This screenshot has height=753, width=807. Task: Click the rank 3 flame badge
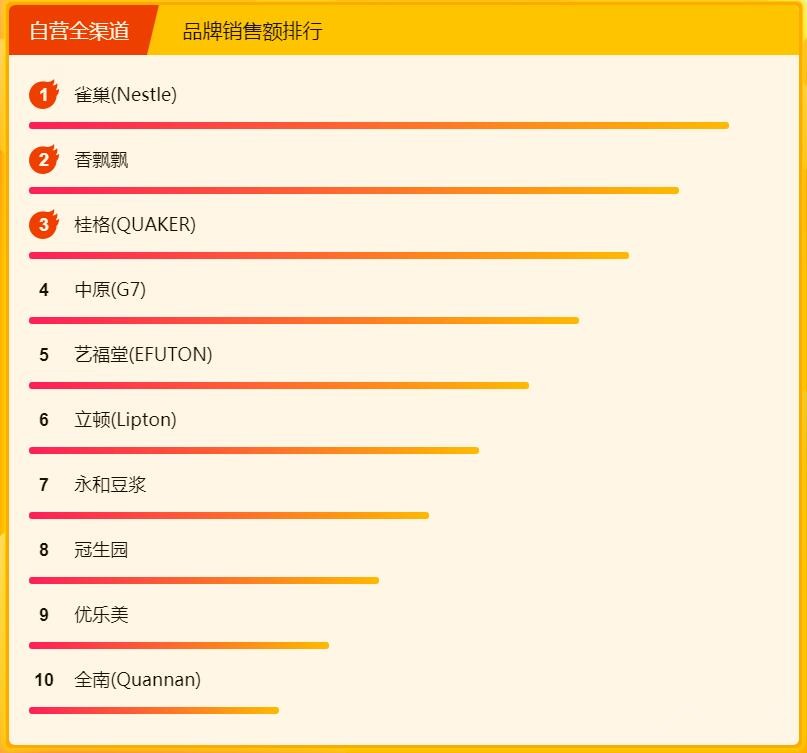point(44,225)
